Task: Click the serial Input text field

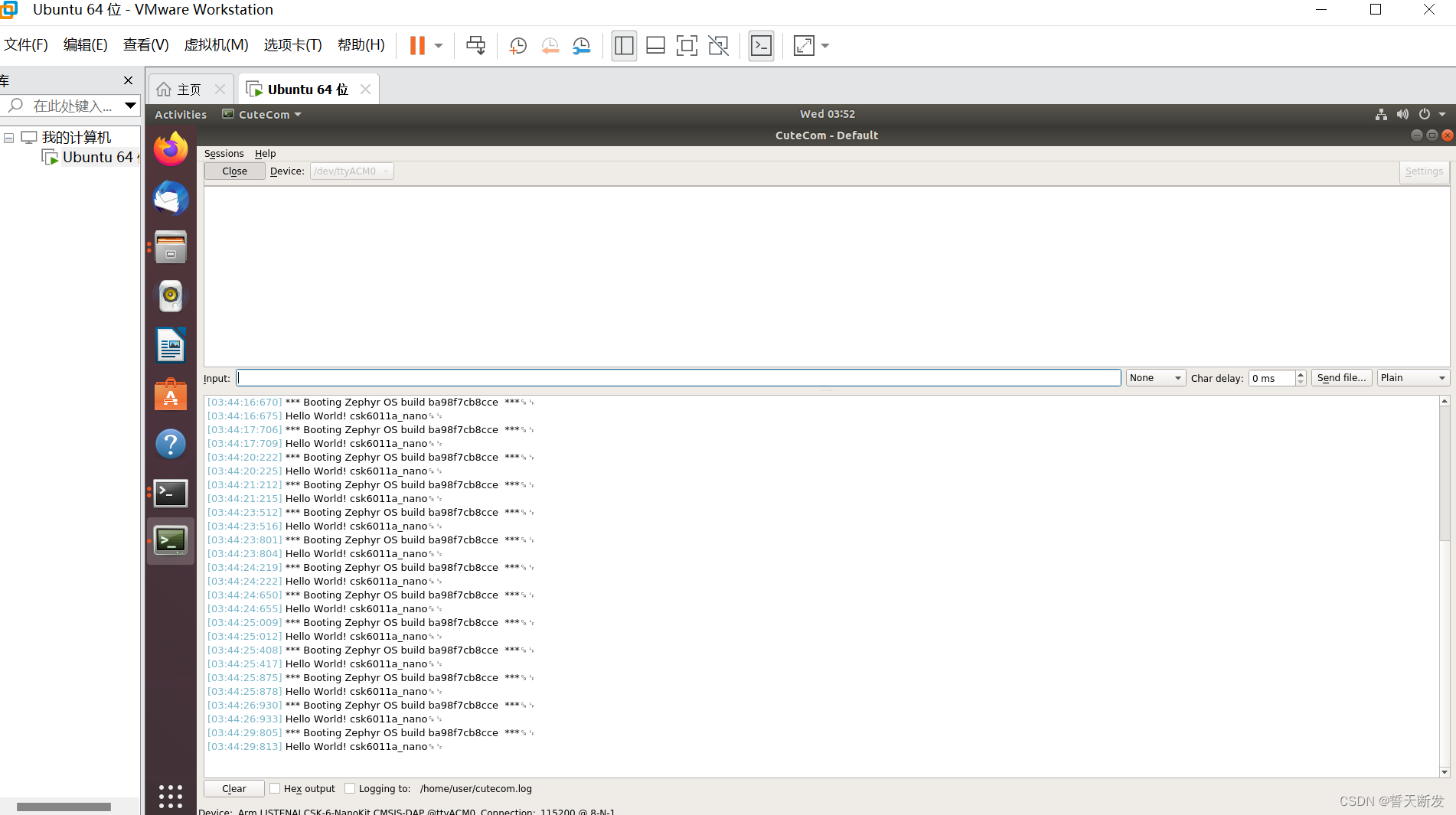Action: click(678, 378)
